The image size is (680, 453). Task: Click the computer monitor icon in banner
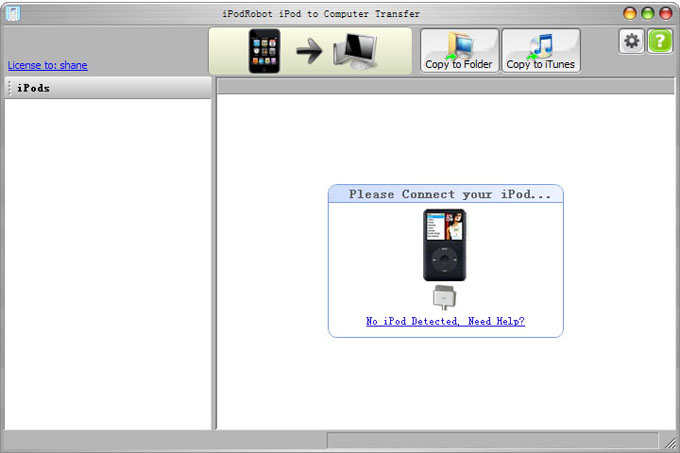tap(355, 52)
